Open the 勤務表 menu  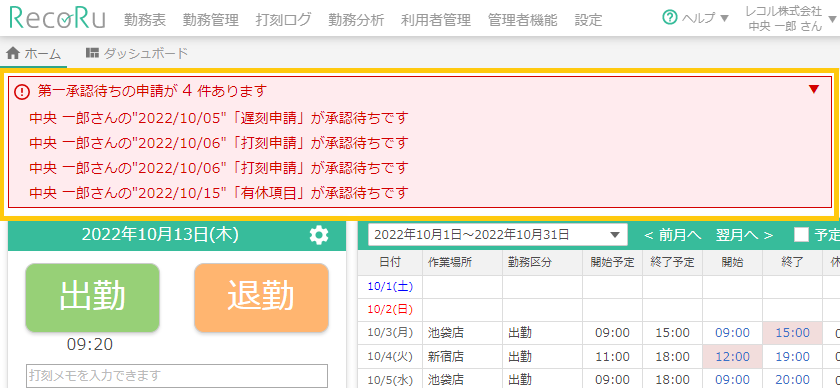click(145, 20)
